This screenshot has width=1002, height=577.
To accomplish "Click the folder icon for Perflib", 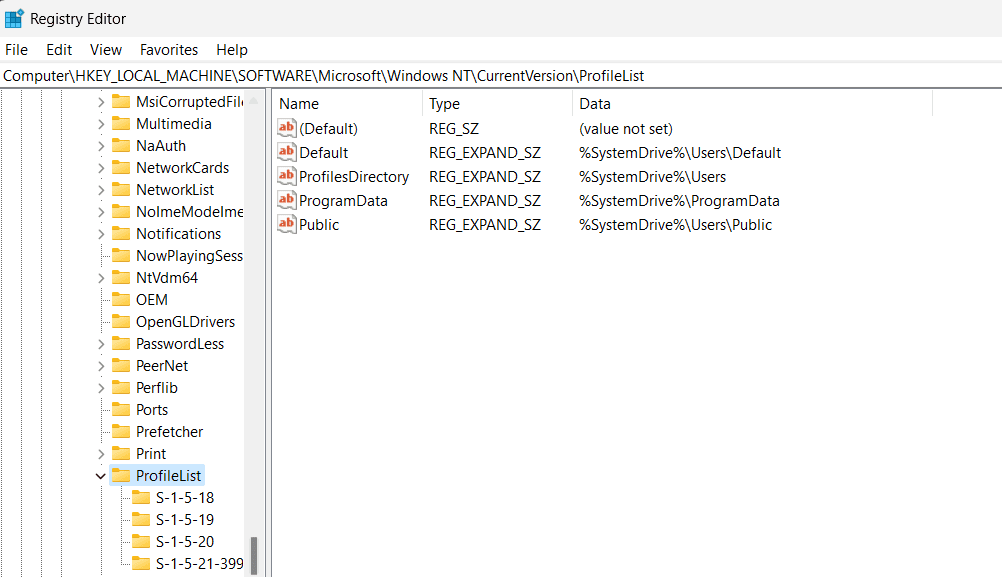I will click(x=120, y=387).
